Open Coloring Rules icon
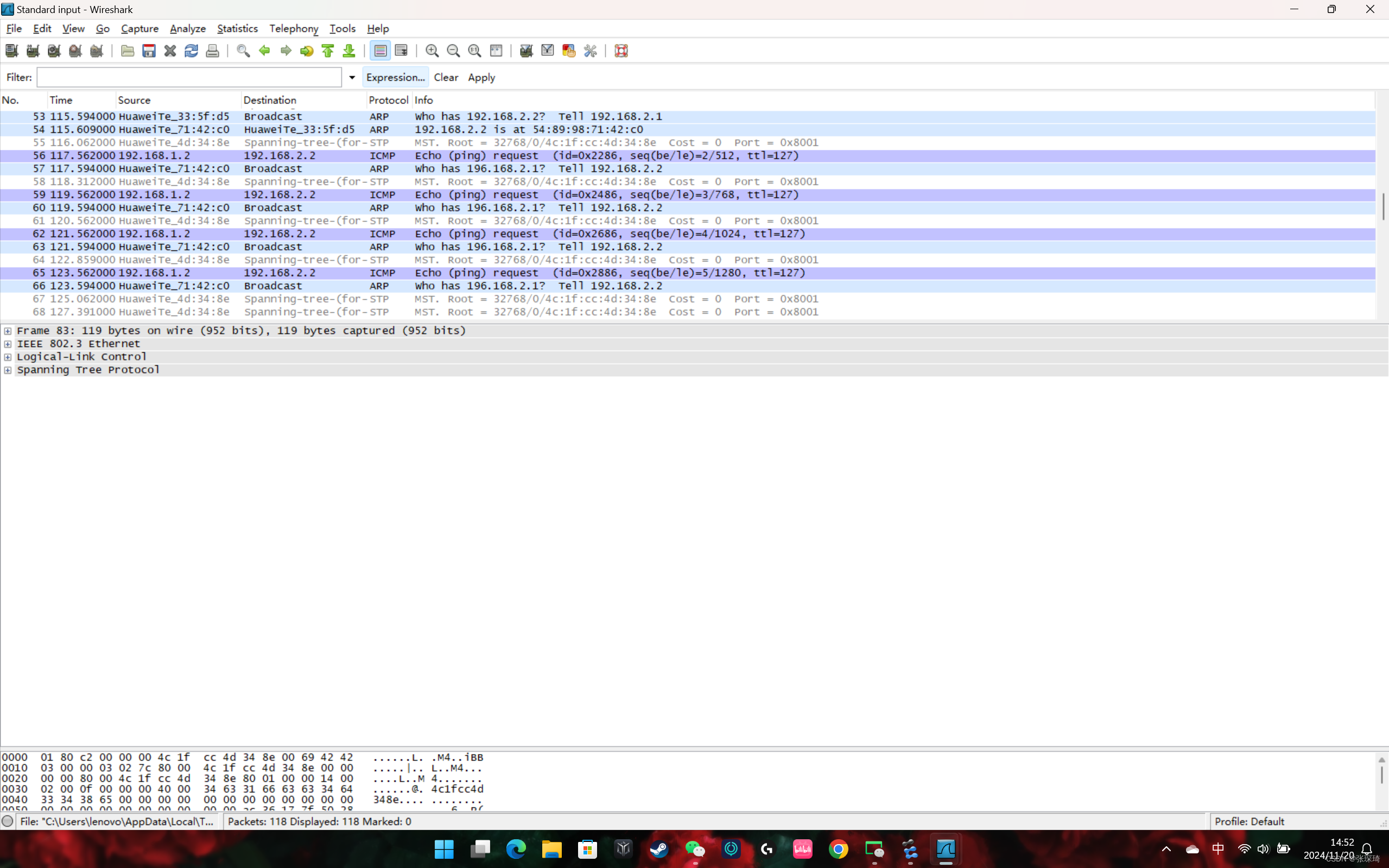The height and width of the screenshot is (868, 1389). click(569, 50)
